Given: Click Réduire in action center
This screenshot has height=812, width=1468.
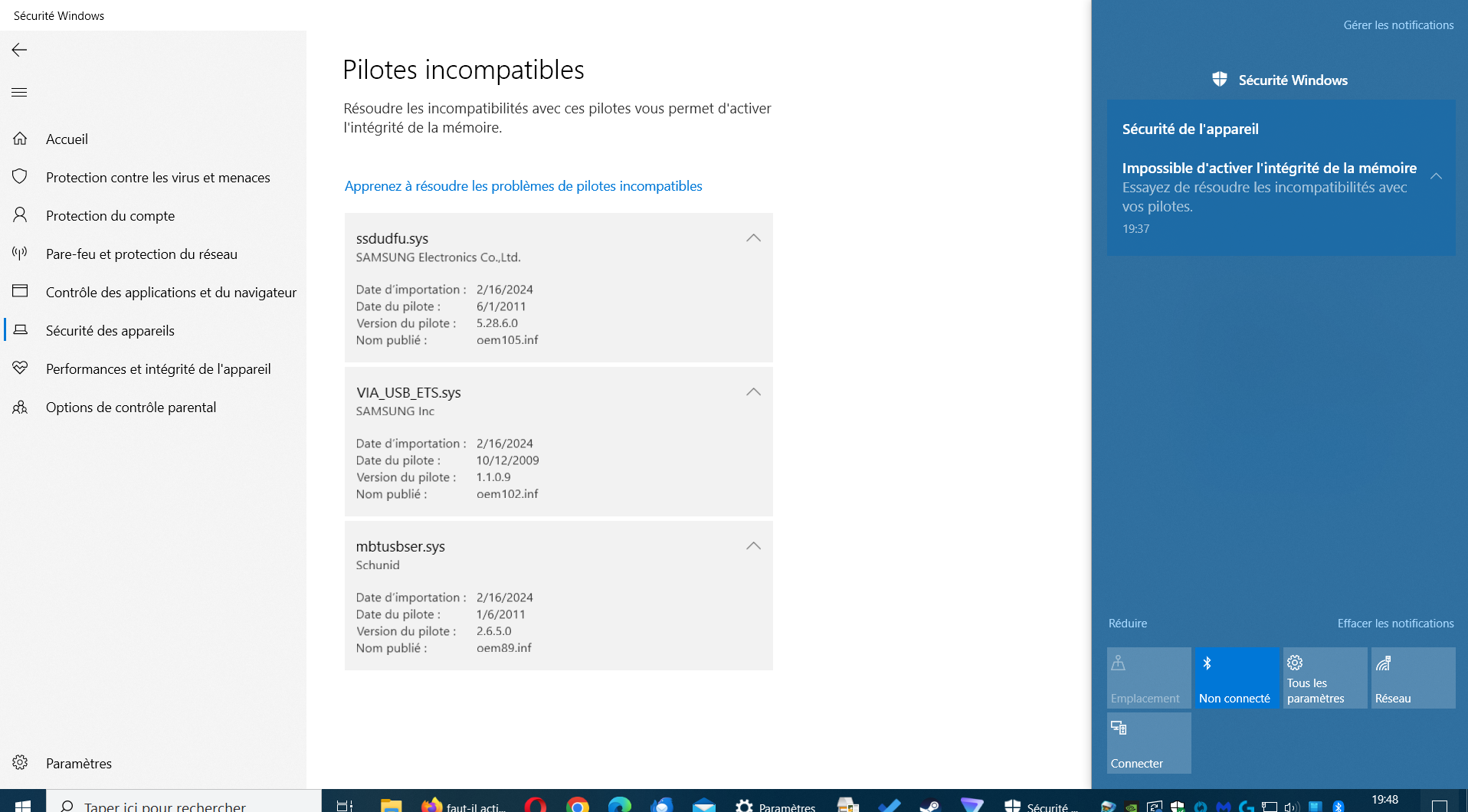Looking at the screenshot, I should point(1128,624).
